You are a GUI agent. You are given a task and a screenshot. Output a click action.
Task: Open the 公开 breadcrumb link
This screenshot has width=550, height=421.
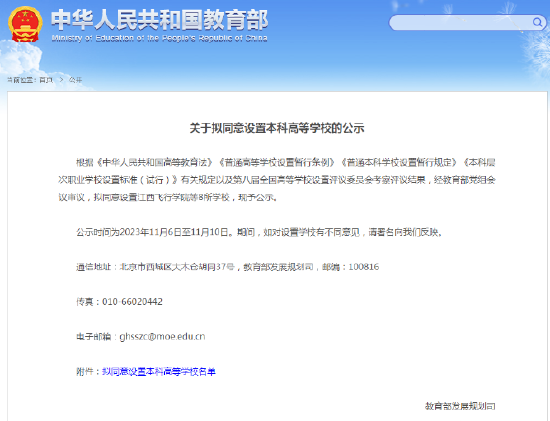coord(75,80)
